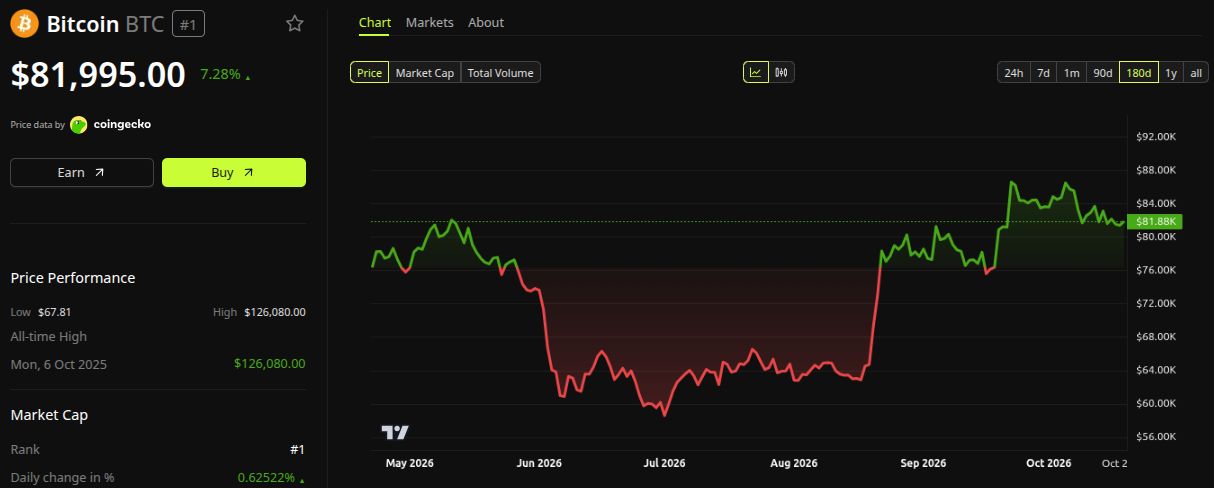Viewport: 1214px width, 488px height.
Task: Select the Price chart mode
Action: point(369,72)
